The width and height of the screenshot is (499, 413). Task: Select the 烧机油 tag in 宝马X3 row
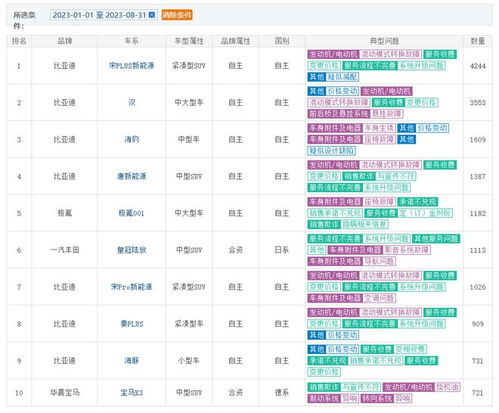point(448,387)
